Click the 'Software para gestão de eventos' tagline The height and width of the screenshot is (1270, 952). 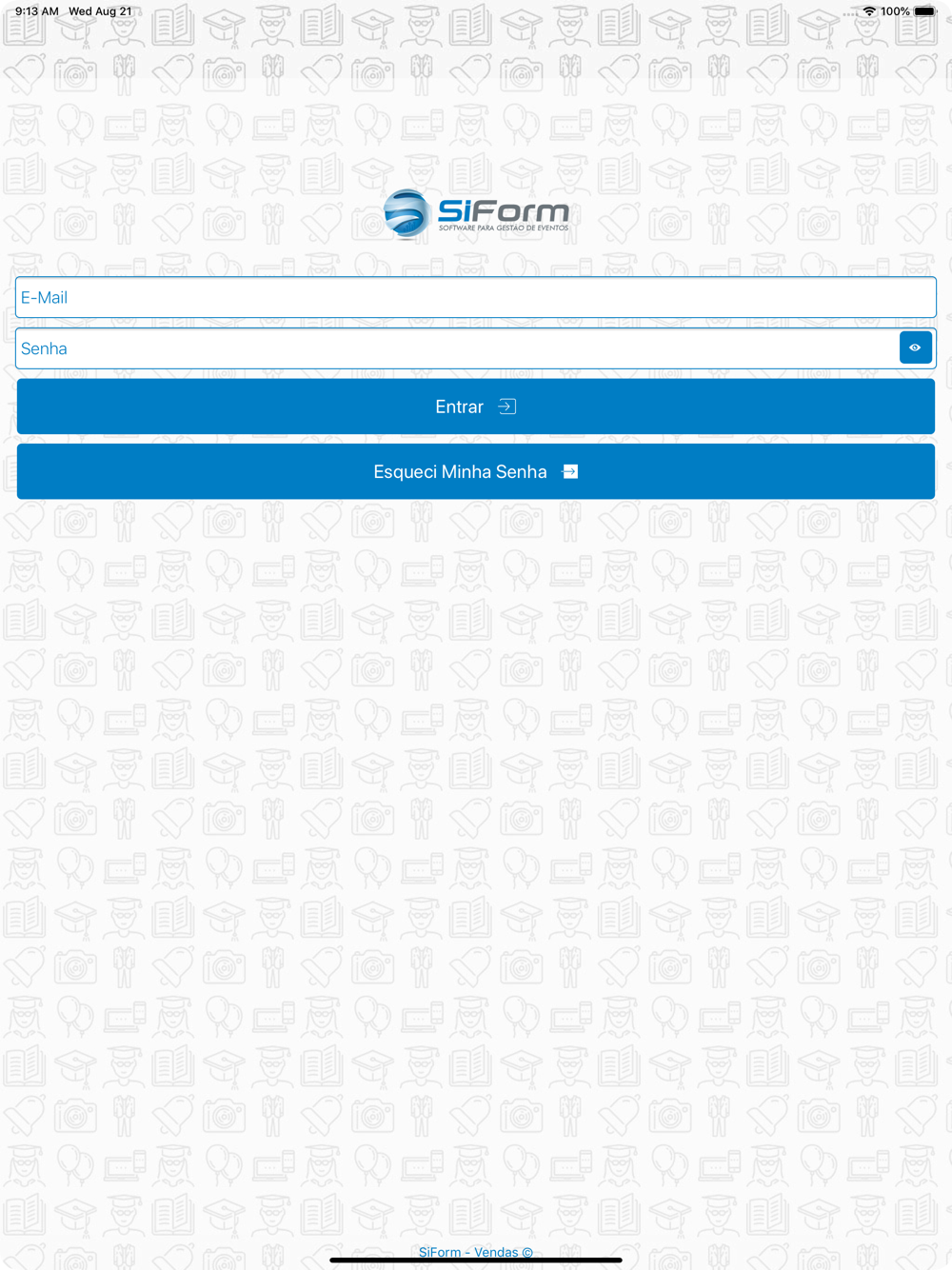(x=504, y=228)
